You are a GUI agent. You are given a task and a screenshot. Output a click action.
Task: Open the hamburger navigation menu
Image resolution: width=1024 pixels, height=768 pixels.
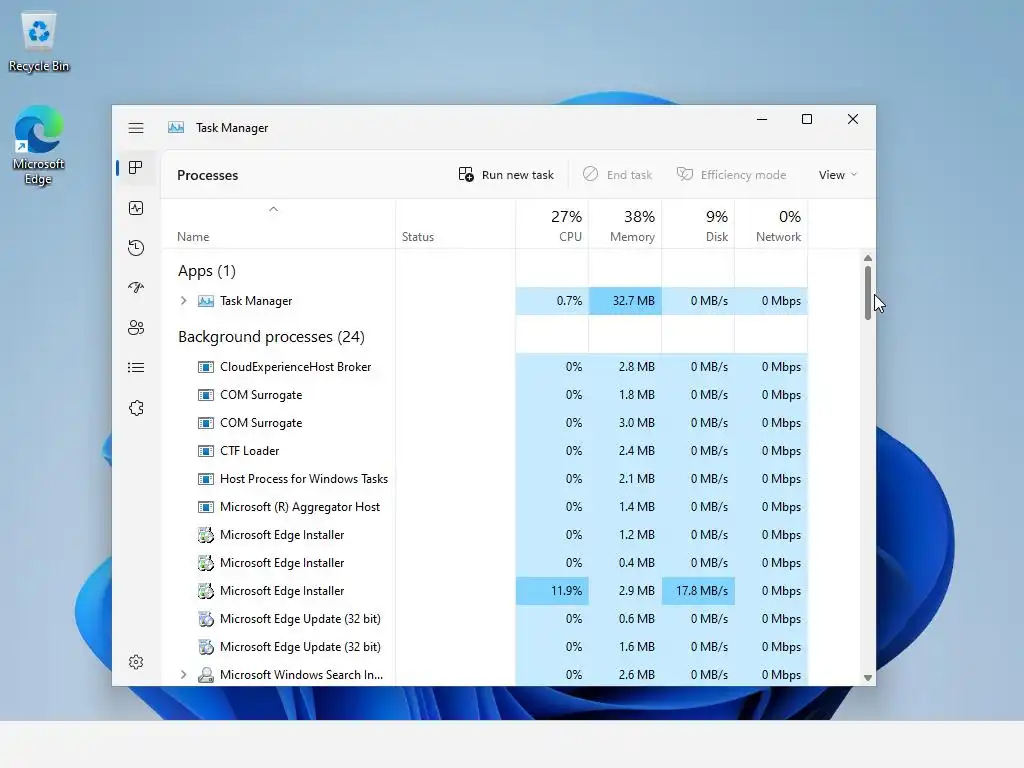(136, 128)
